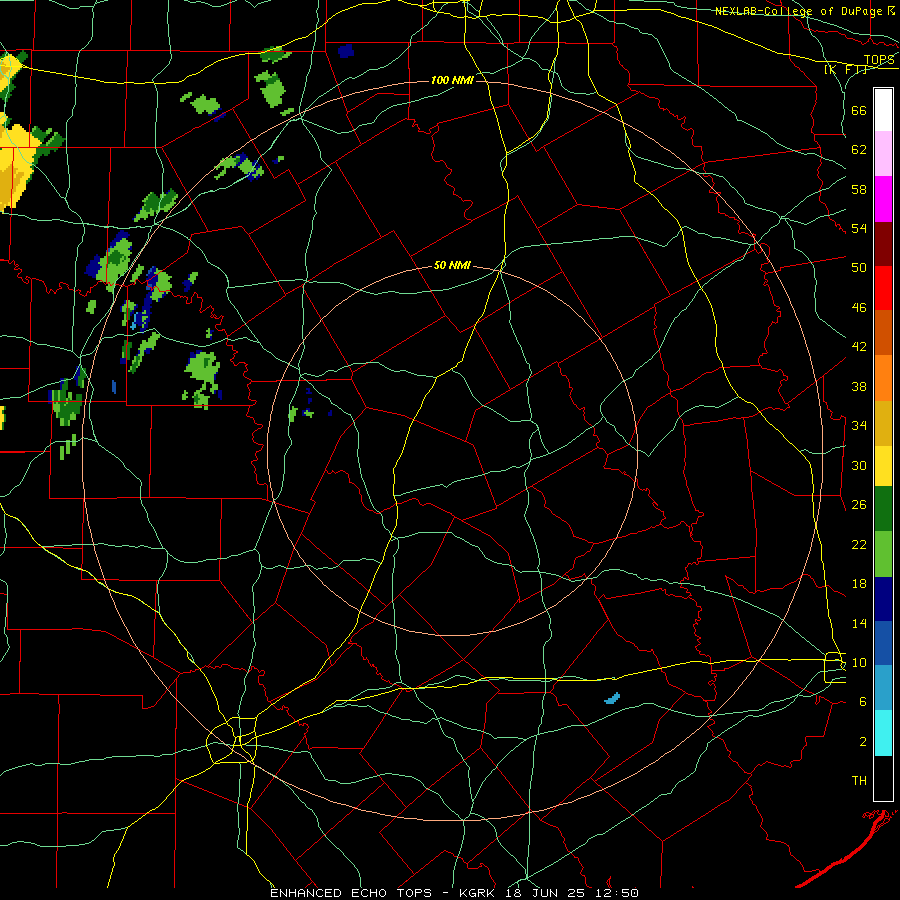Image resolution: width=900 pixels, height=900 pixels.
Task: Select the bright yellow legend swatch near 30
Action: [883, 466]
